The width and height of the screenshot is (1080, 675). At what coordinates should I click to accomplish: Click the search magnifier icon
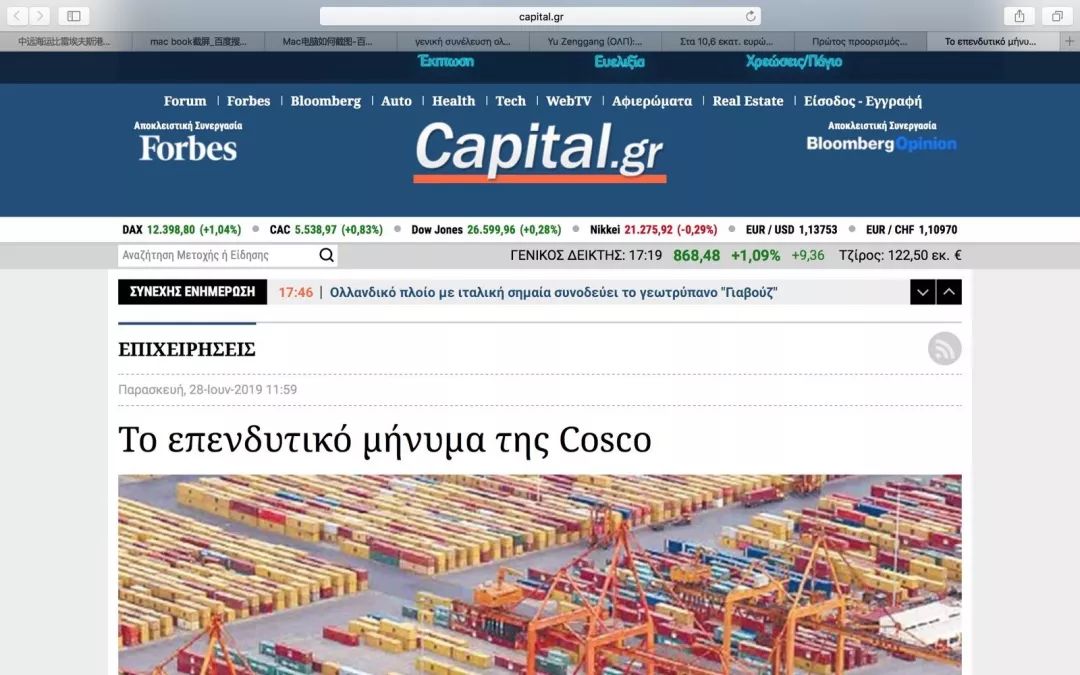click(326, 256)
